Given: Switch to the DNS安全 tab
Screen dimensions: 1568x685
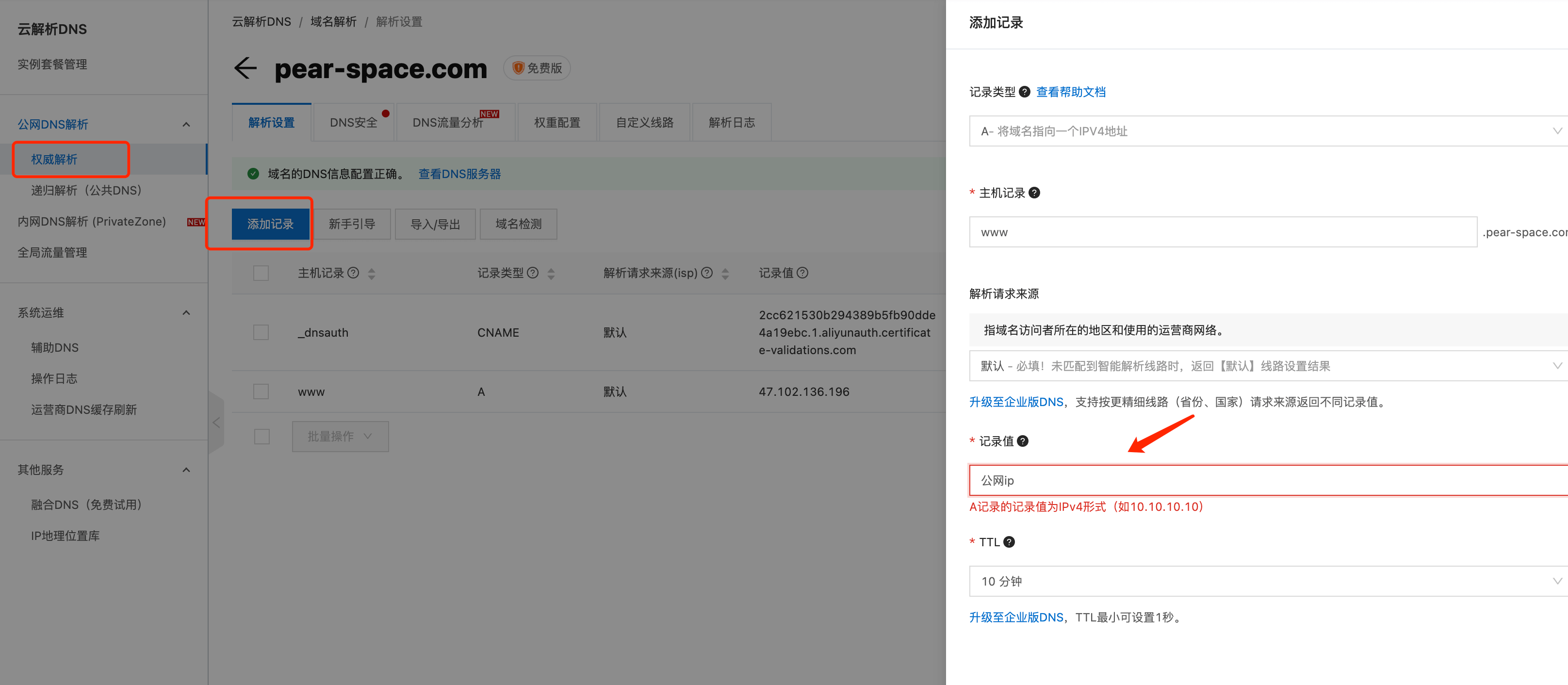Looking at the screenshot, I should click(354, 122).
